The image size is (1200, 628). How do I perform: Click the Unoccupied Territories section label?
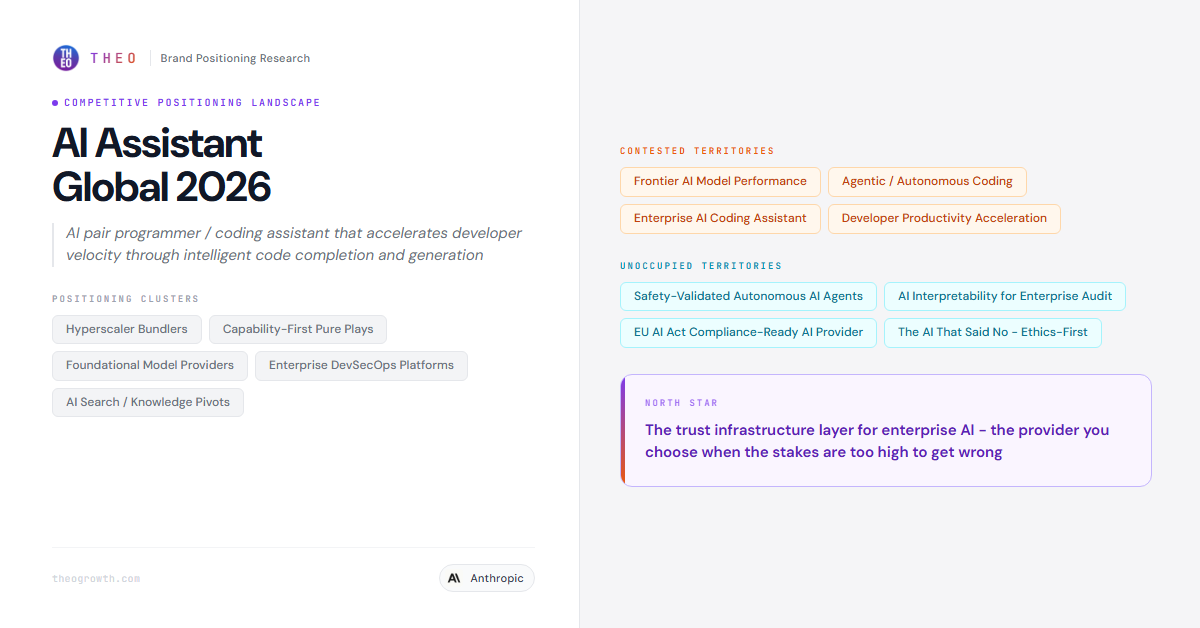[701, 266]
